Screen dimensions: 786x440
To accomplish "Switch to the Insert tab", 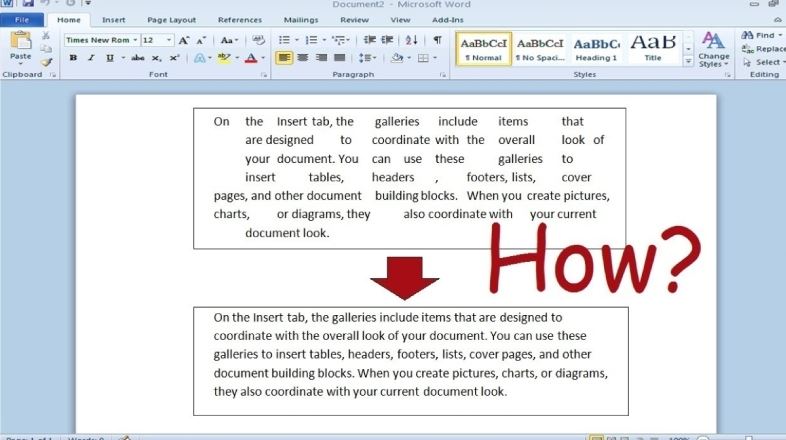I will [114, 20].
